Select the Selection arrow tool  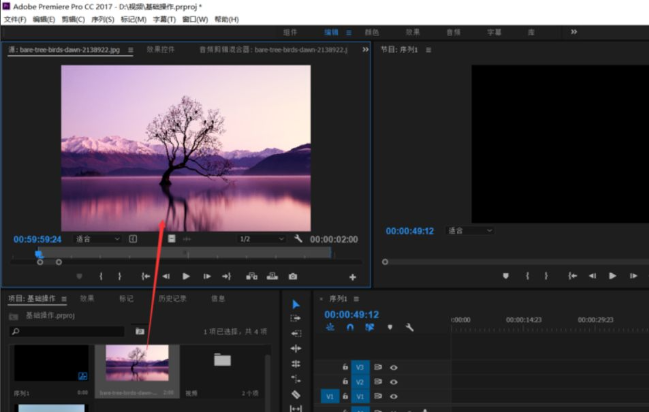pos(296,304)
